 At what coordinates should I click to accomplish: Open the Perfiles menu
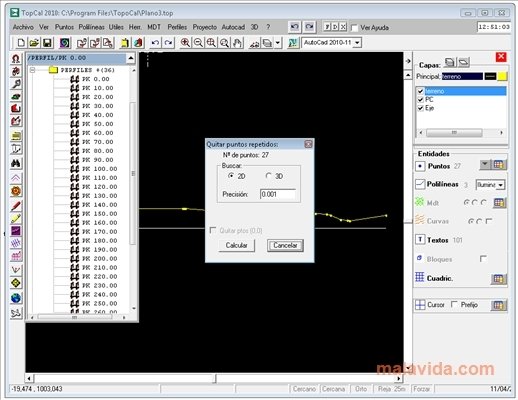[177, 27]
